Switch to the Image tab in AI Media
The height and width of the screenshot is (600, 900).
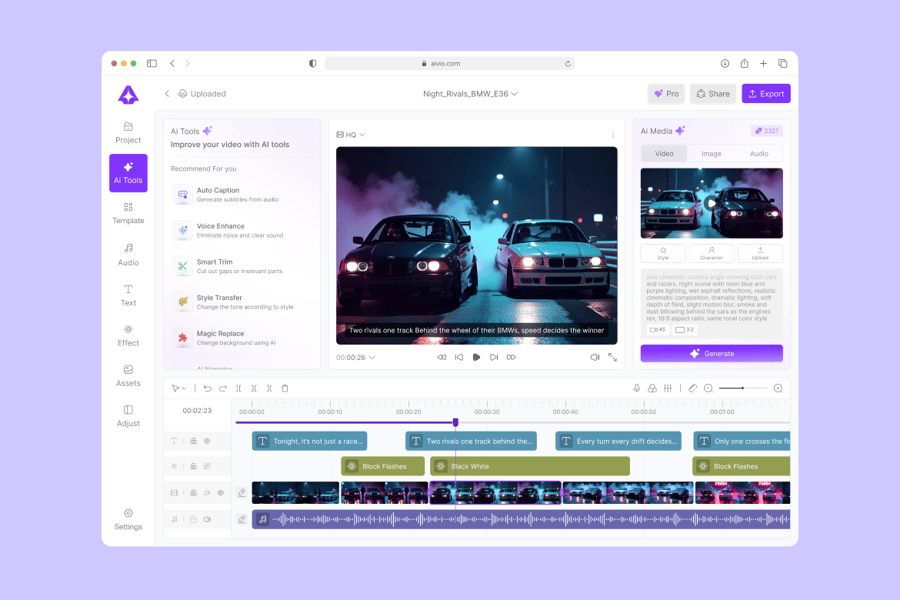coord(711,154)
